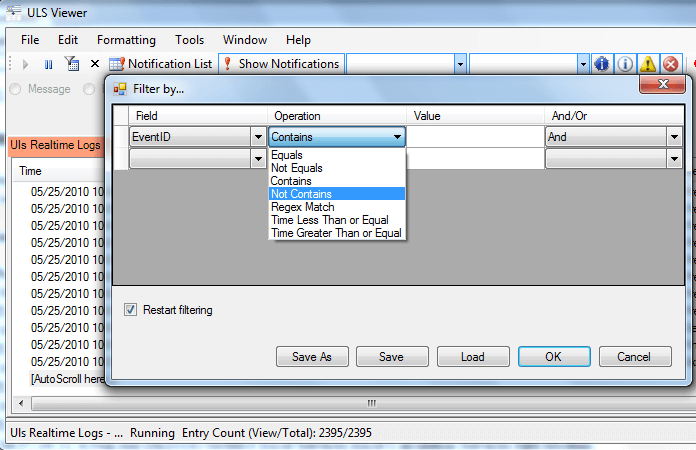The height and width of the screenshot is (450, 696).
Task: Click the Value cell for EventID row
Action: click(475, 137)
